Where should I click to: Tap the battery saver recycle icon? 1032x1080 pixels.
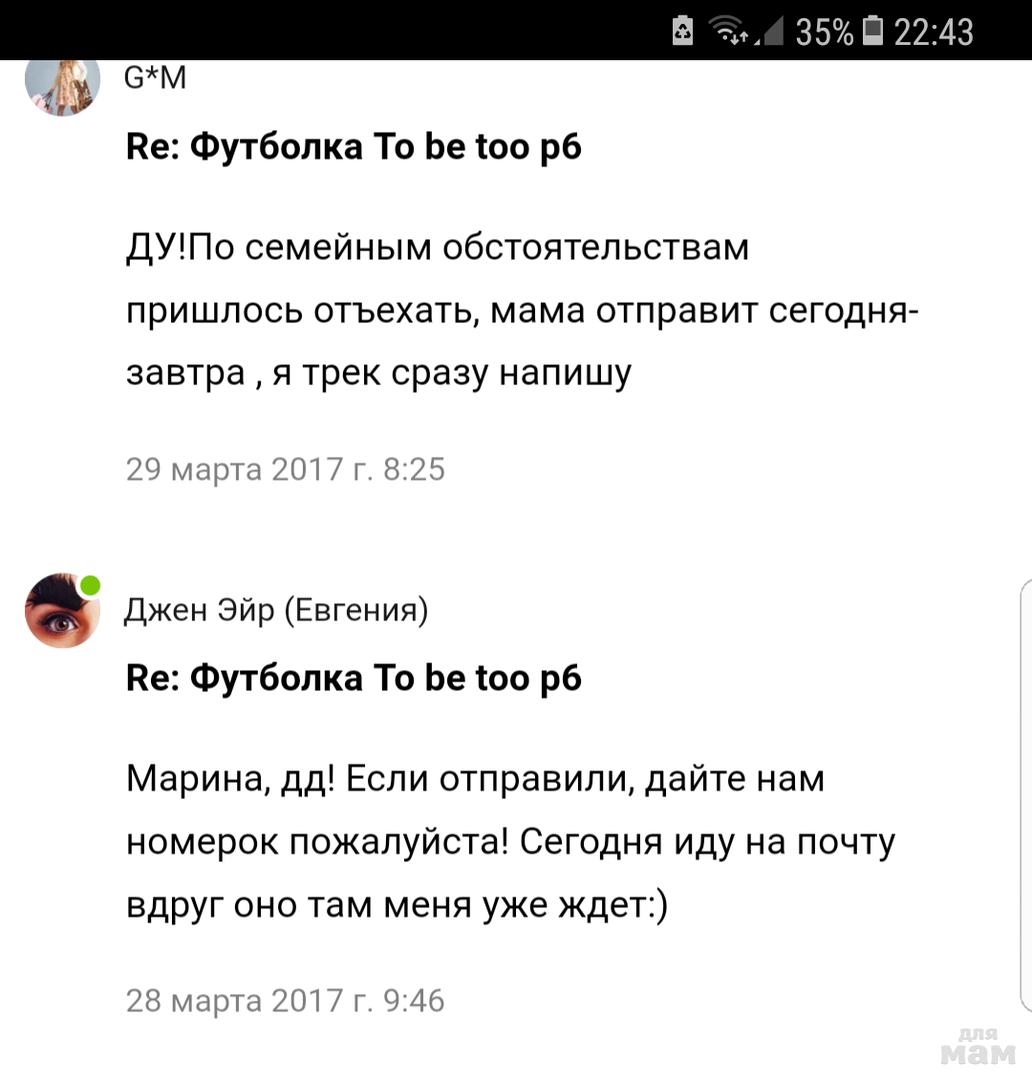[x=683, y=31]
